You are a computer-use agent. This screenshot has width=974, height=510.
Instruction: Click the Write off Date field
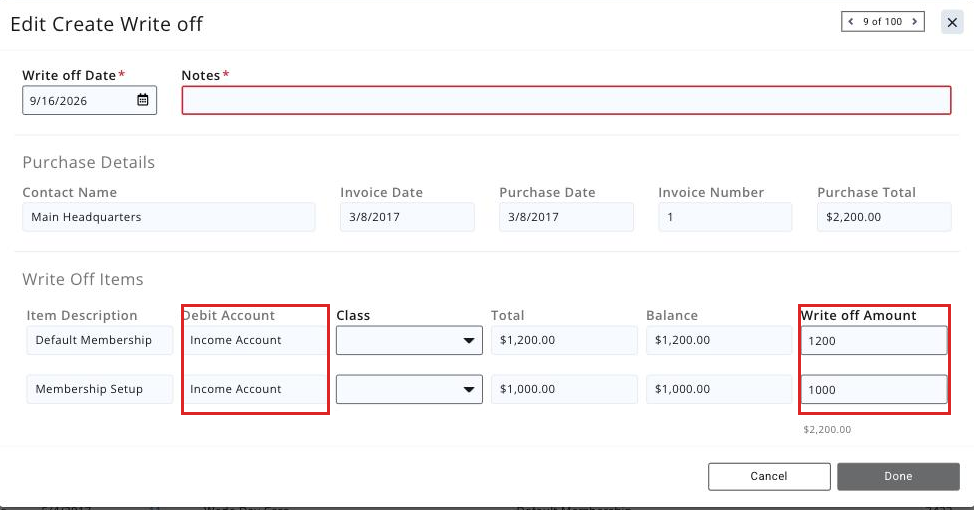[x=89, y=100]
